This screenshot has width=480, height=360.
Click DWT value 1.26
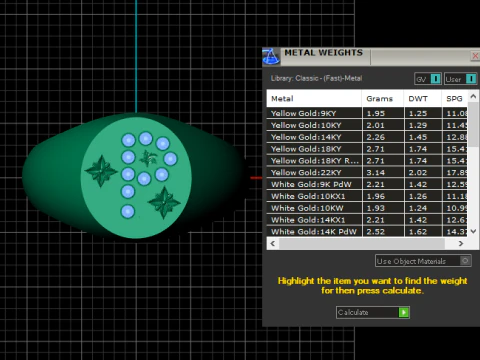coord(418,196)
